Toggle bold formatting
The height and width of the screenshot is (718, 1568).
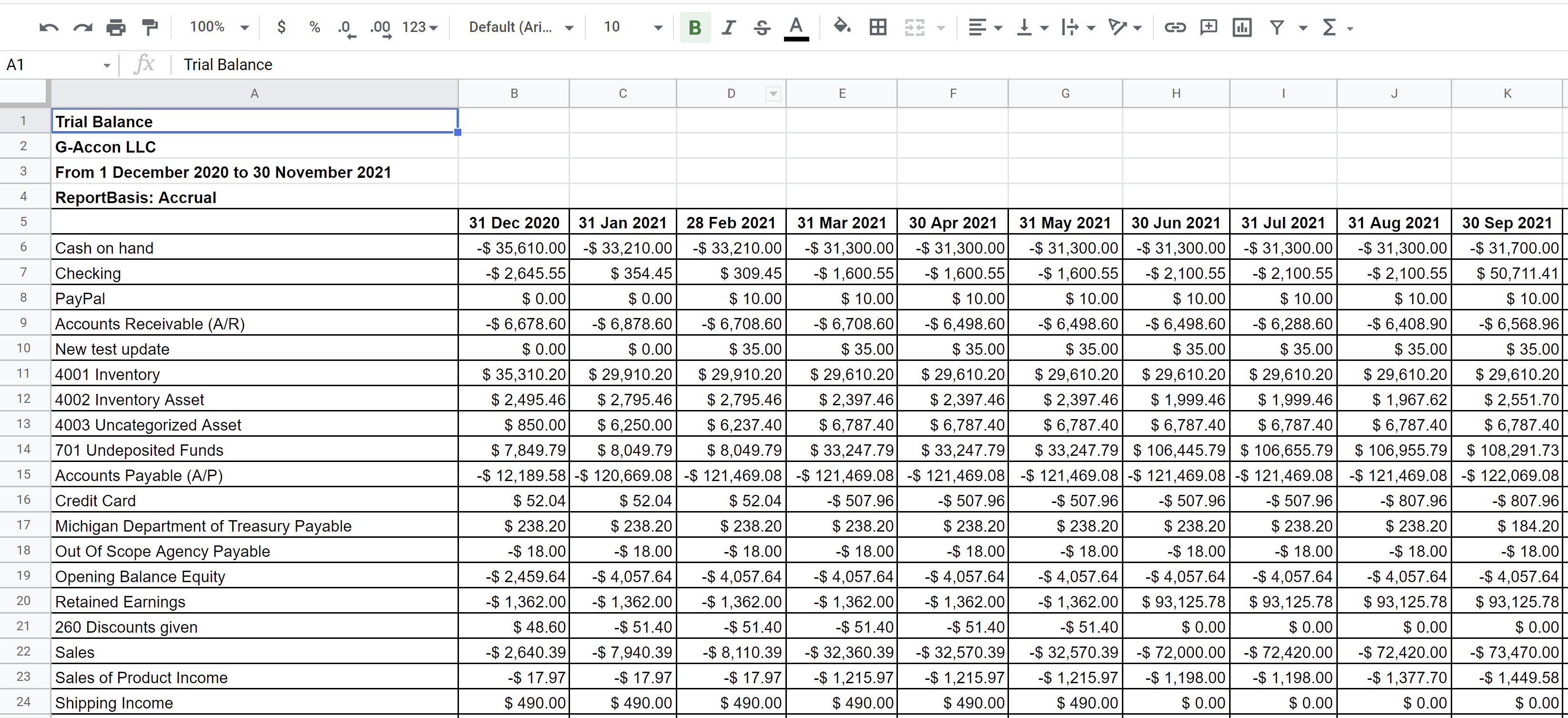(694, 27)
